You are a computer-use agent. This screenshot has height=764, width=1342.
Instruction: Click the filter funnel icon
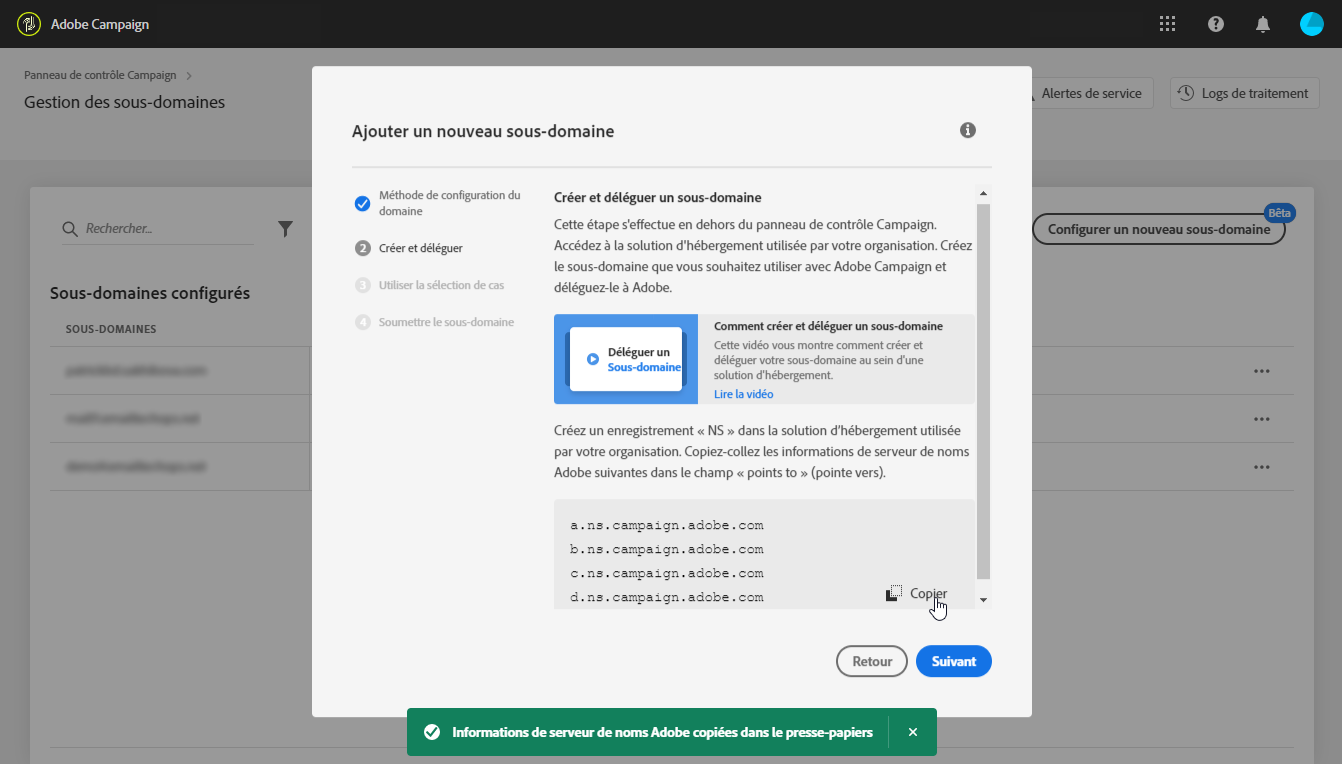coord(285,229)
